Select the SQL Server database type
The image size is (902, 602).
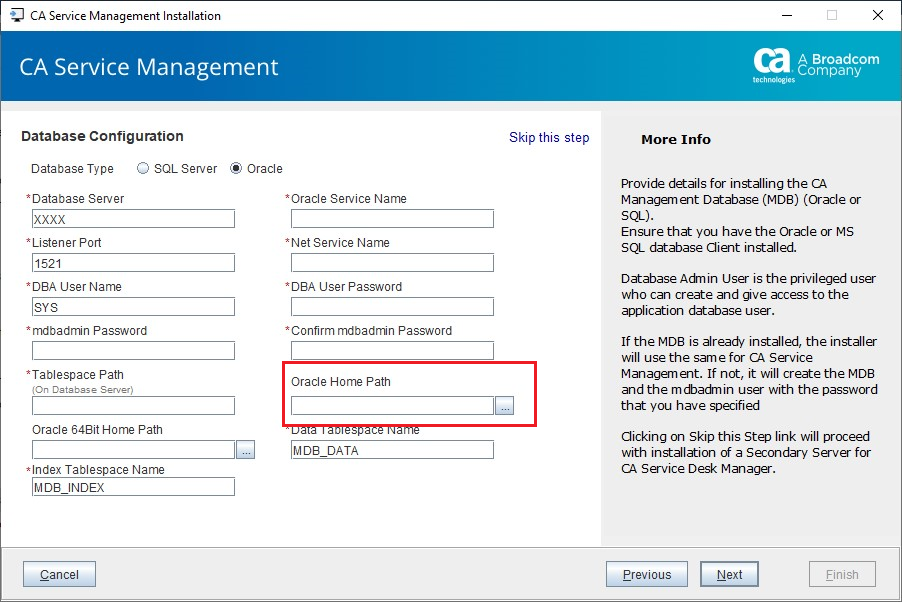(143, 169)
